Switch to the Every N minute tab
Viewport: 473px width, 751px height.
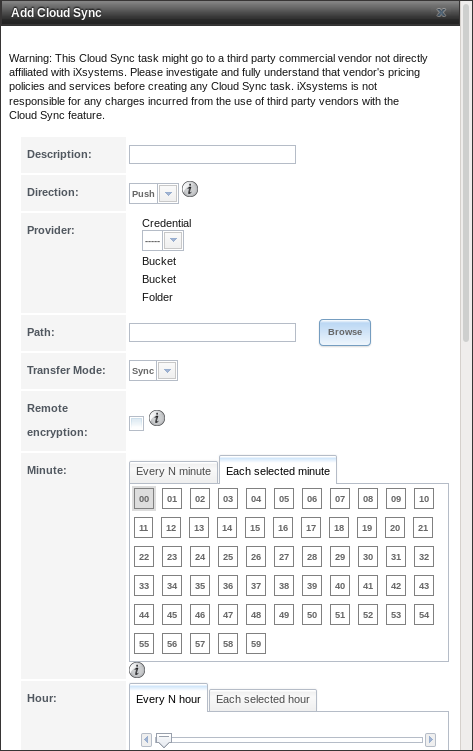click(173, 471)
